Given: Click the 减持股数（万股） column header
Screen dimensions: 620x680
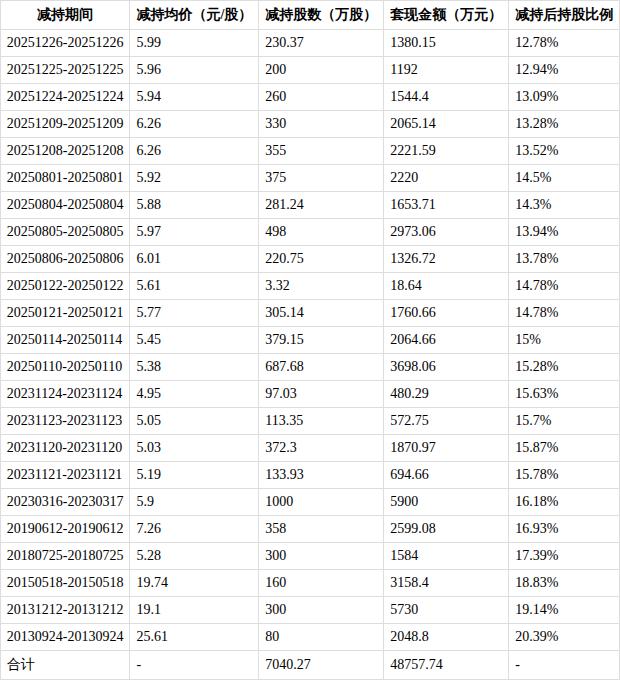Looking at the screenshot, I should coord(317,15).
